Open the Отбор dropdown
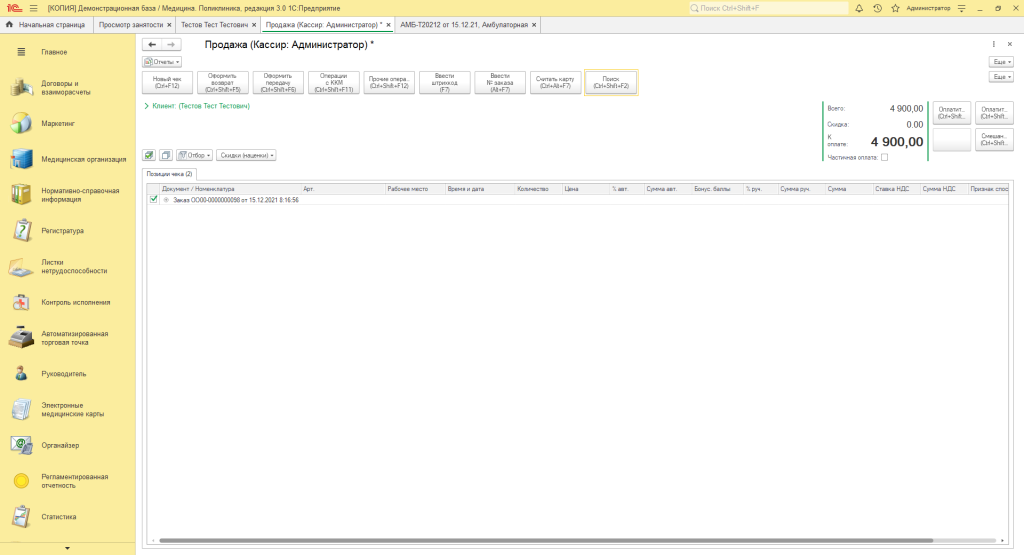1024x555 pixels. coord(194,155)
